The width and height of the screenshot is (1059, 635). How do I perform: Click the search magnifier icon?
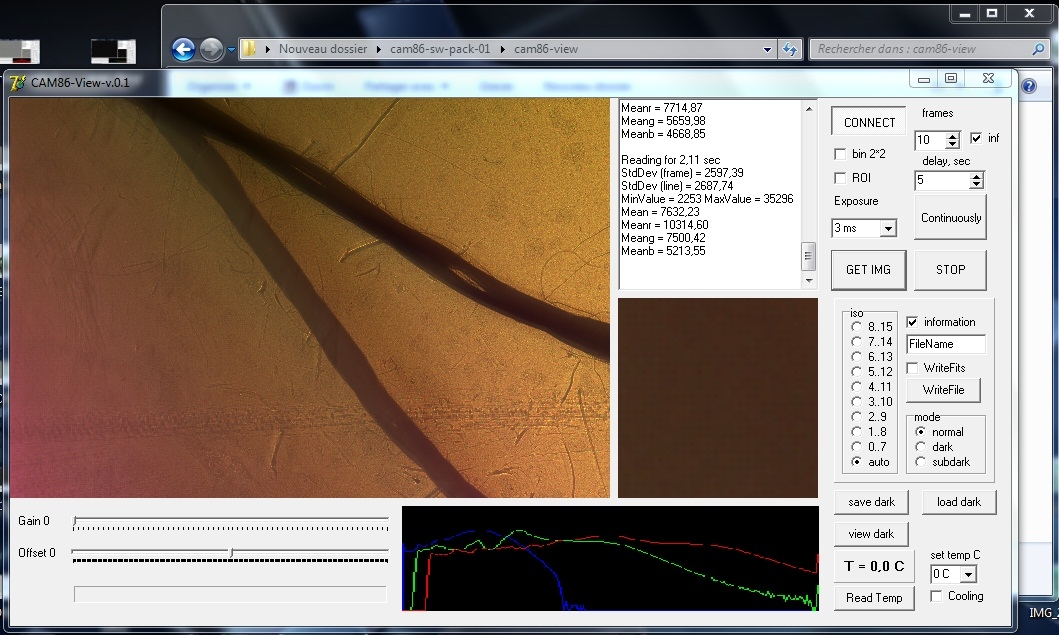[1038, 49]
